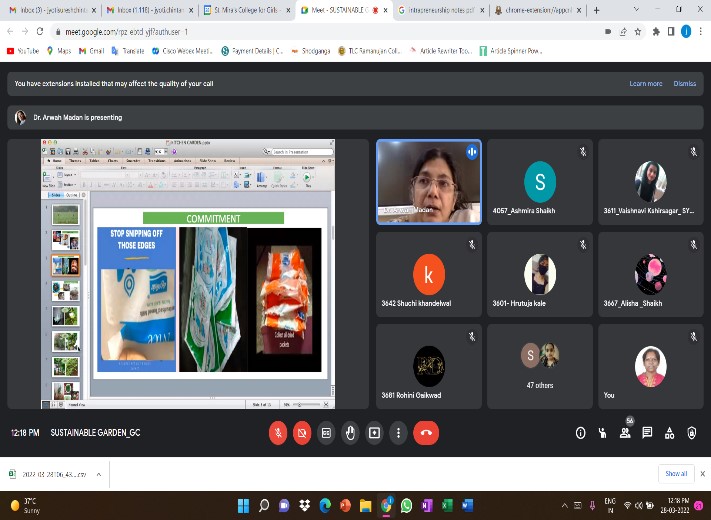This screenshot has width=711, height=520.
Task: Expand downloaded file options chevron
Action: coord(97,474)
